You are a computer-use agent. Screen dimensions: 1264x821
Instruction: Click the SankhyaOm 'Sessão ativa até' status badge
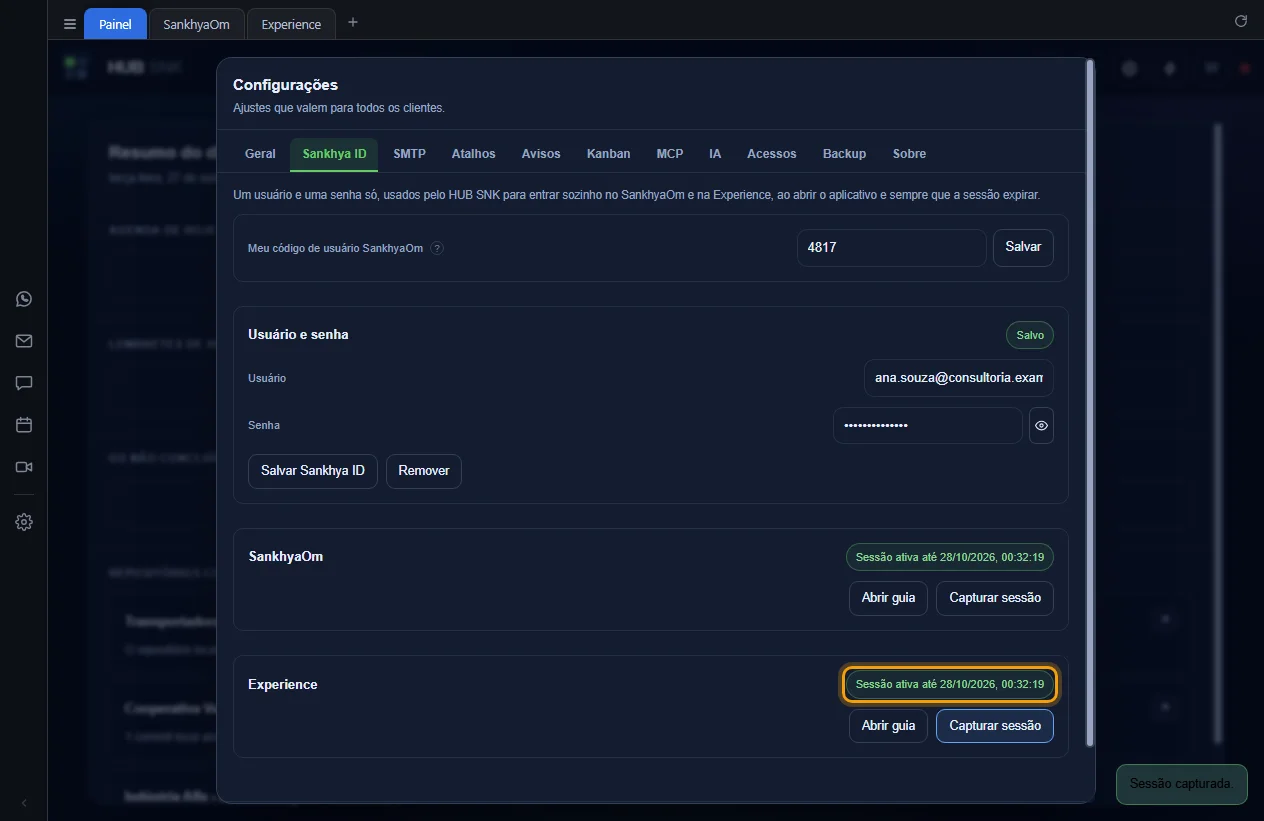tap(950, 557)
